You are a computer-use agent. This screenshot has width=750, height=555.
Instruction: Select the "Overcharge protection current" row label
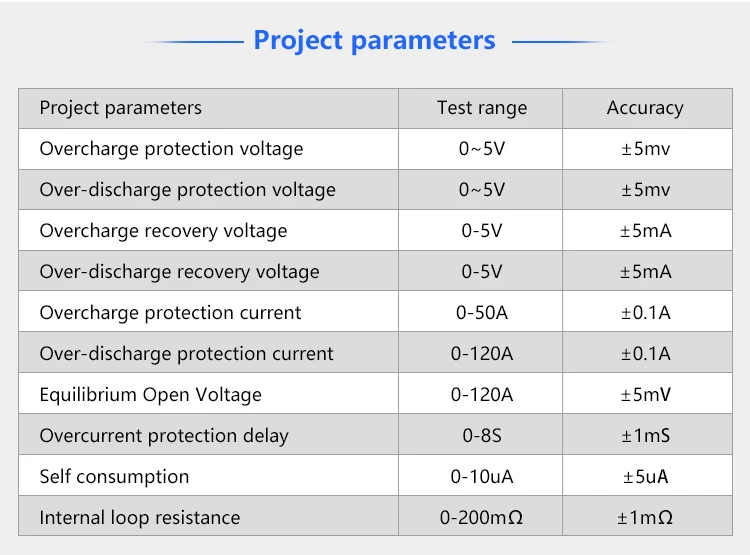(170, 313)
